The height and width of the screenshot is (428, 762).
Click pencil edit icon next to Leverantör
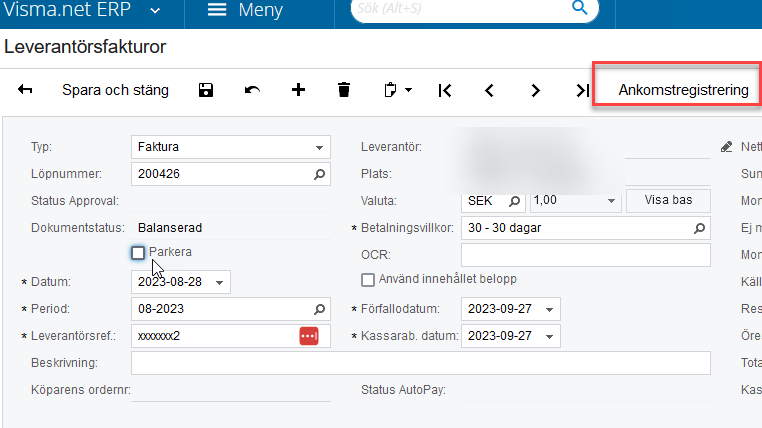(x=727, y=147)
